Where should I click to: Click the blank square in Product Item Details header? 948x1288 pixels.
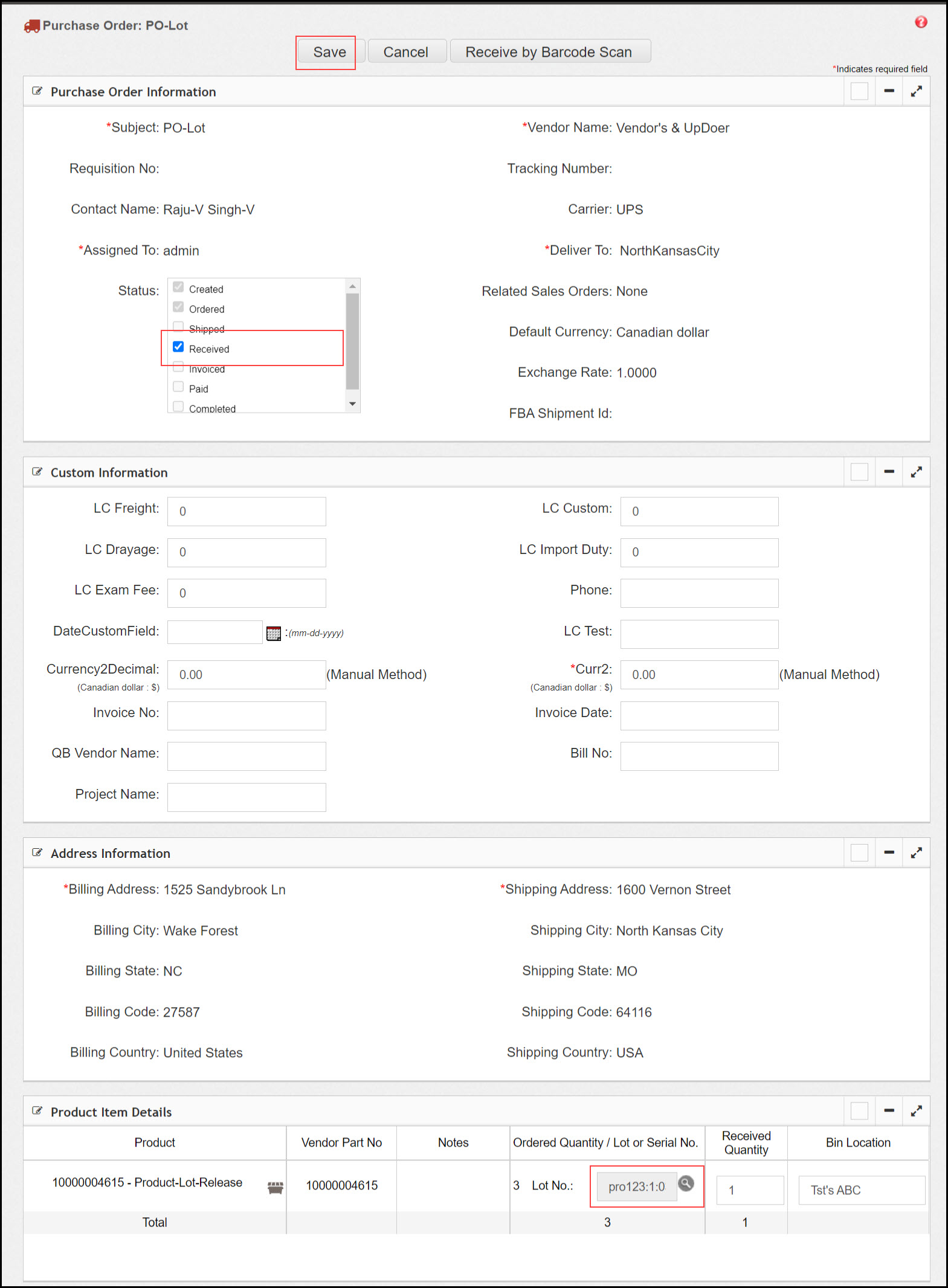[859, 1111]
